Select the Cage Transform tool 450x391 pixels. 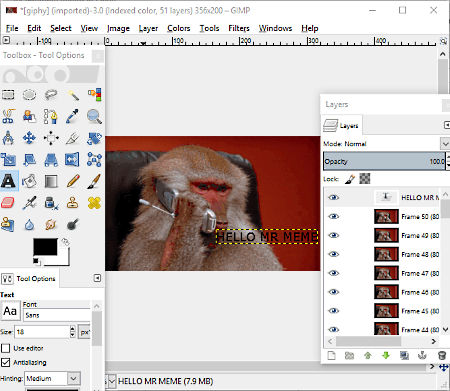[94, 159]
